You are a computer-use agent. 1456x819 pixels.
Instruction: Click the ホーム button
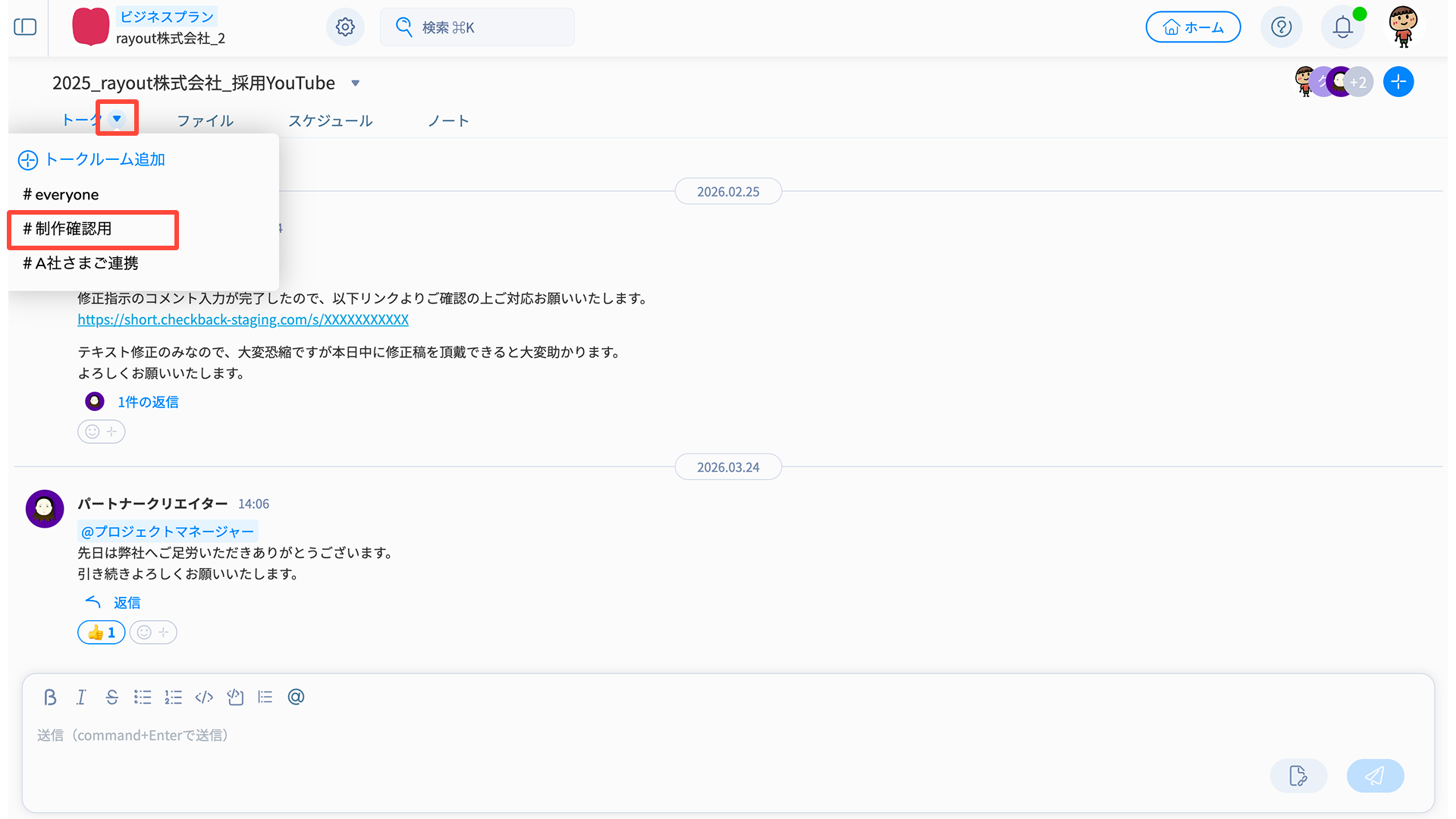click(1193, 27)
